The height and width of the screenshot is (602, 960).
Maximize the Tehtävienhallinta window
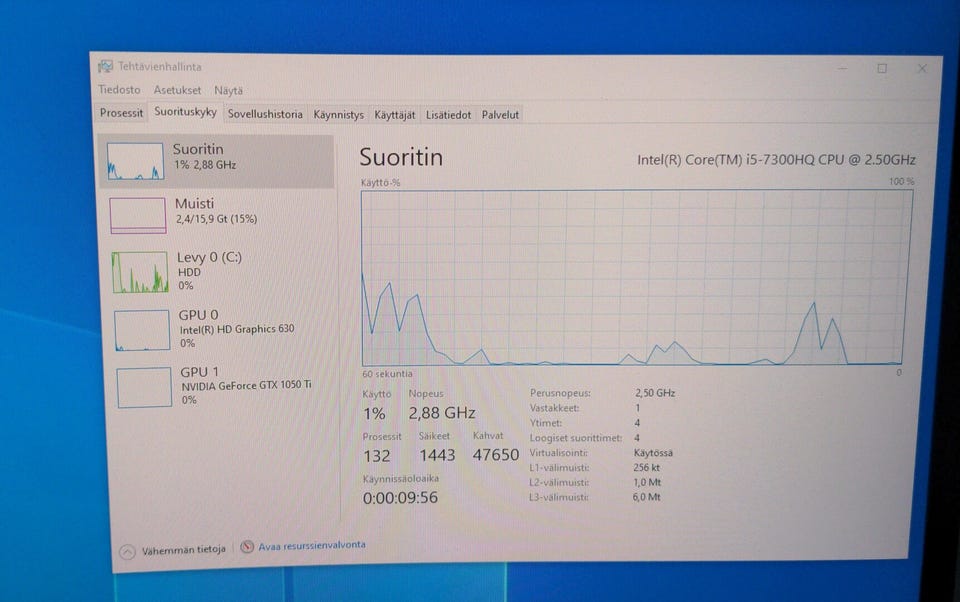[882, 68]
